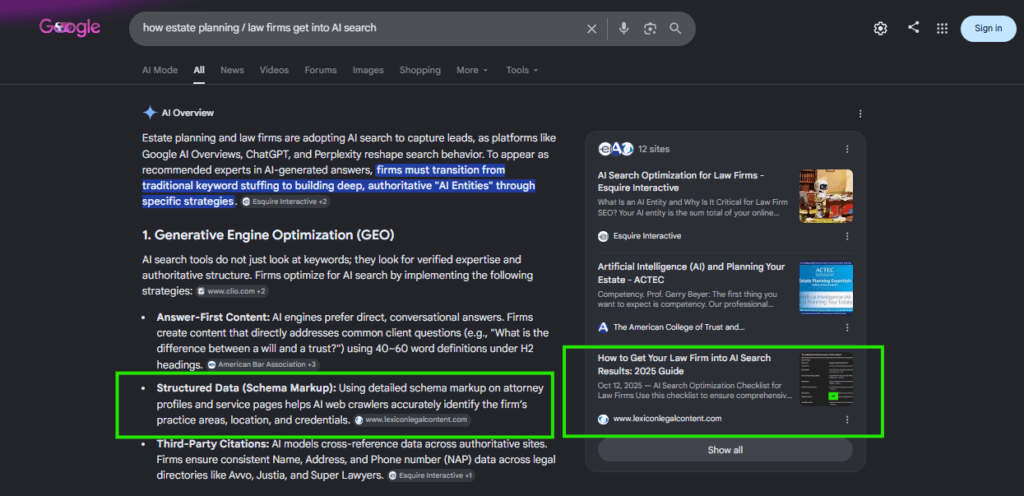Click the ACTEC Estate Planning thumbnail
The width and height of the screenshot is (1024, 496).
826,287
